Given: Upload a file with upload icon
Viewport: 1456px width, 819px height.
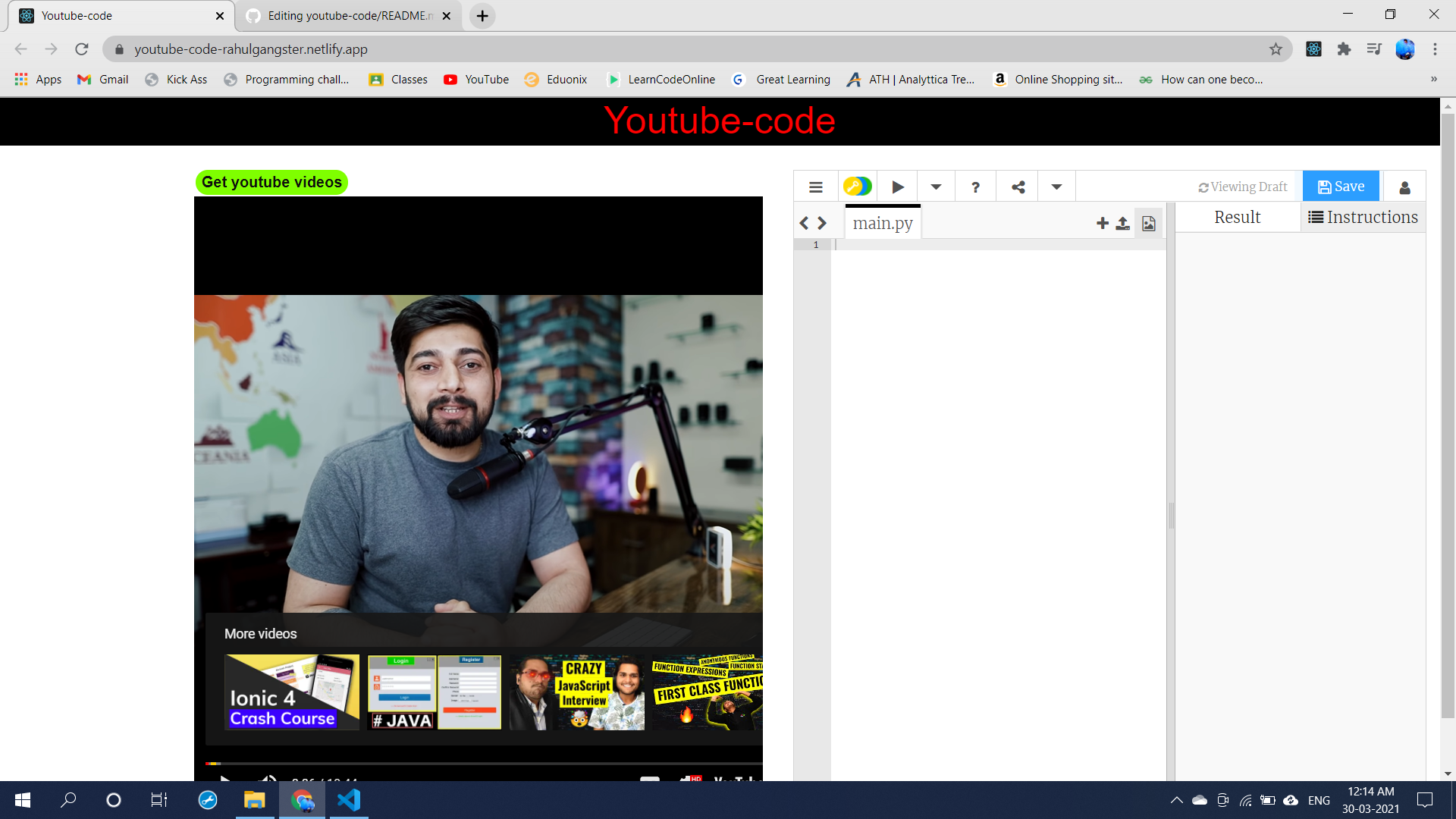Looking at the screenshot, I should point(1123,223).
